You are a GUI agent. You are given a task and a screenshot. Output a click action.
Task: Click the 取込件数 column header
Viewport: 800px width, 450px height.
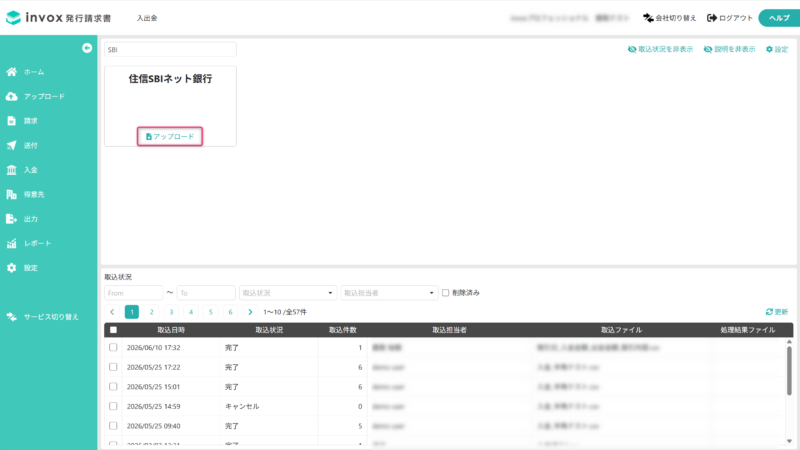[342, 330]
